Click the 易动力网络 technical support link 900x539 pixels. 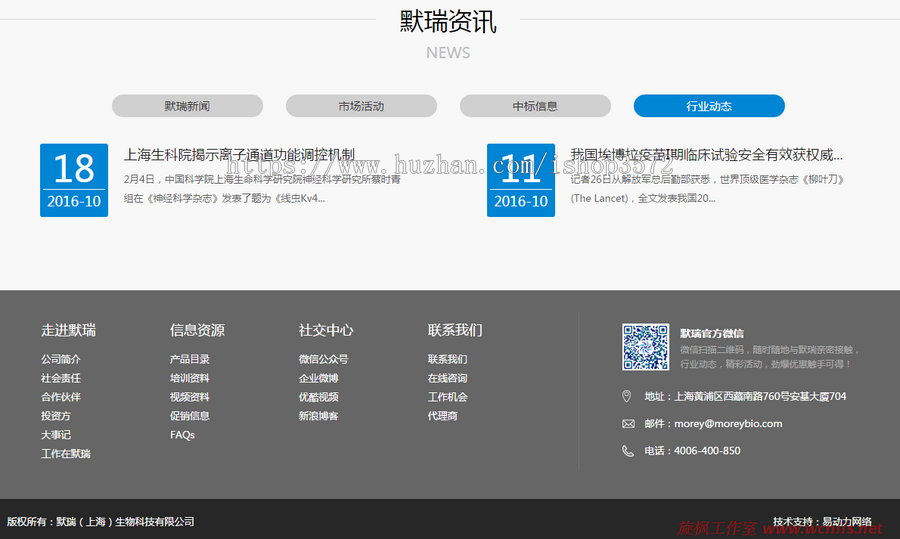847,521
